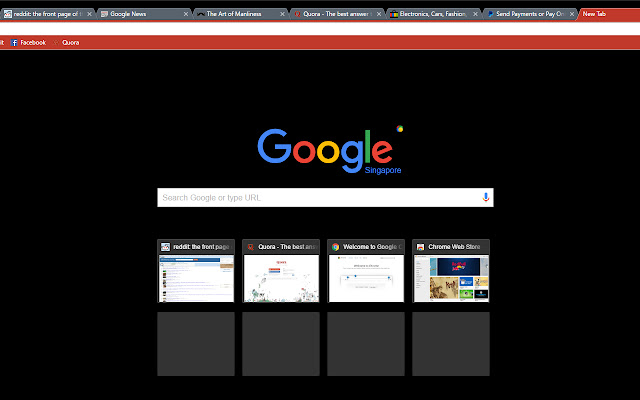The height and width of the screenshot is (400, 640).
Task: Click in the browser address bar
Action: pyautogui.click(x=320, y=29)
